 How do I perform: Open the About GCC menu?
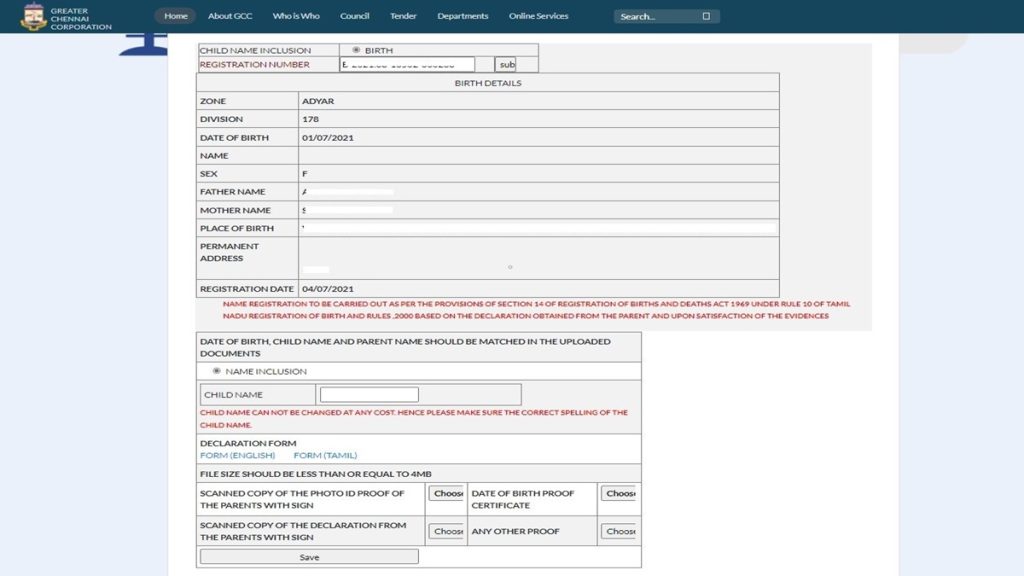(230, 16)
